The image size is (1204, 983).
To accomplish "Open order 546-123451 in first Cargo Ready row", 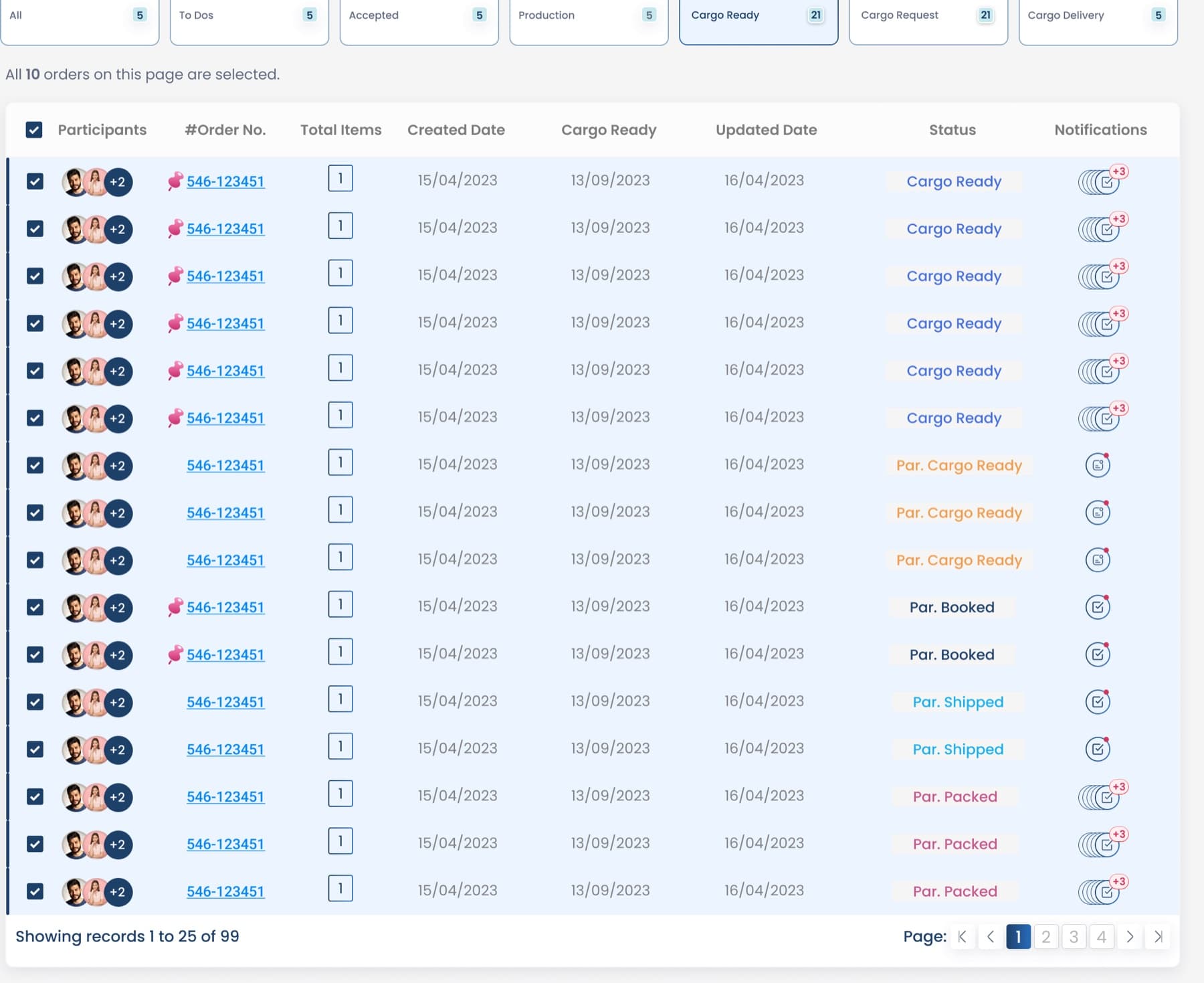I will coord(225,181).
